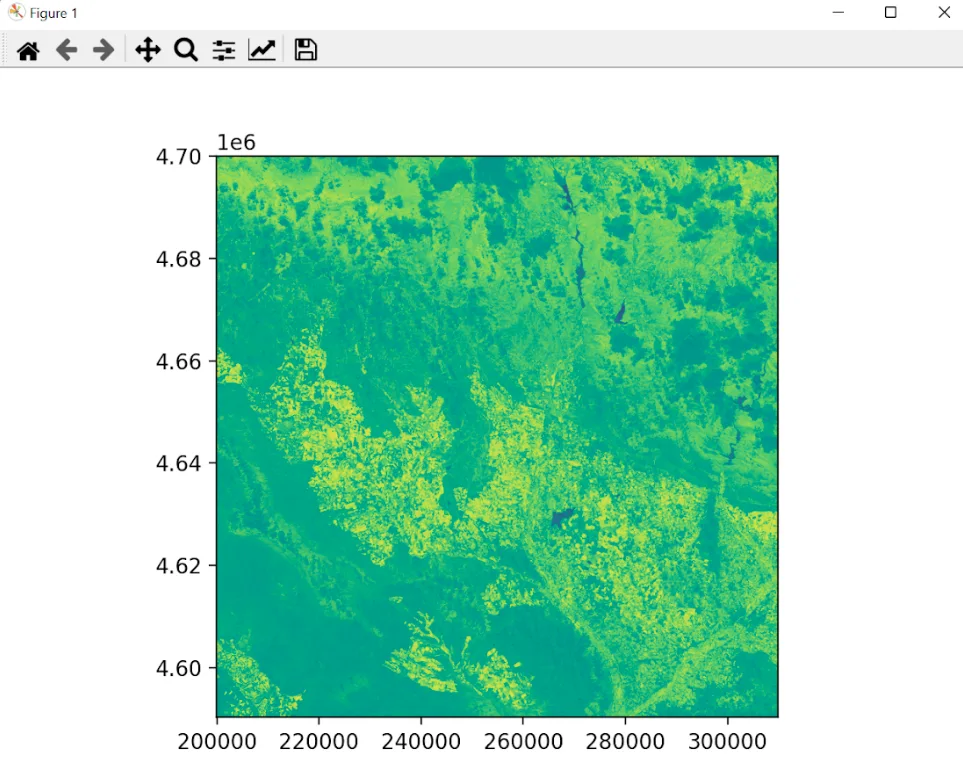Click the raster image in the plot
The width and height of the screenshot is (963, 757).
pyautogui.click(x=497, y=437)
